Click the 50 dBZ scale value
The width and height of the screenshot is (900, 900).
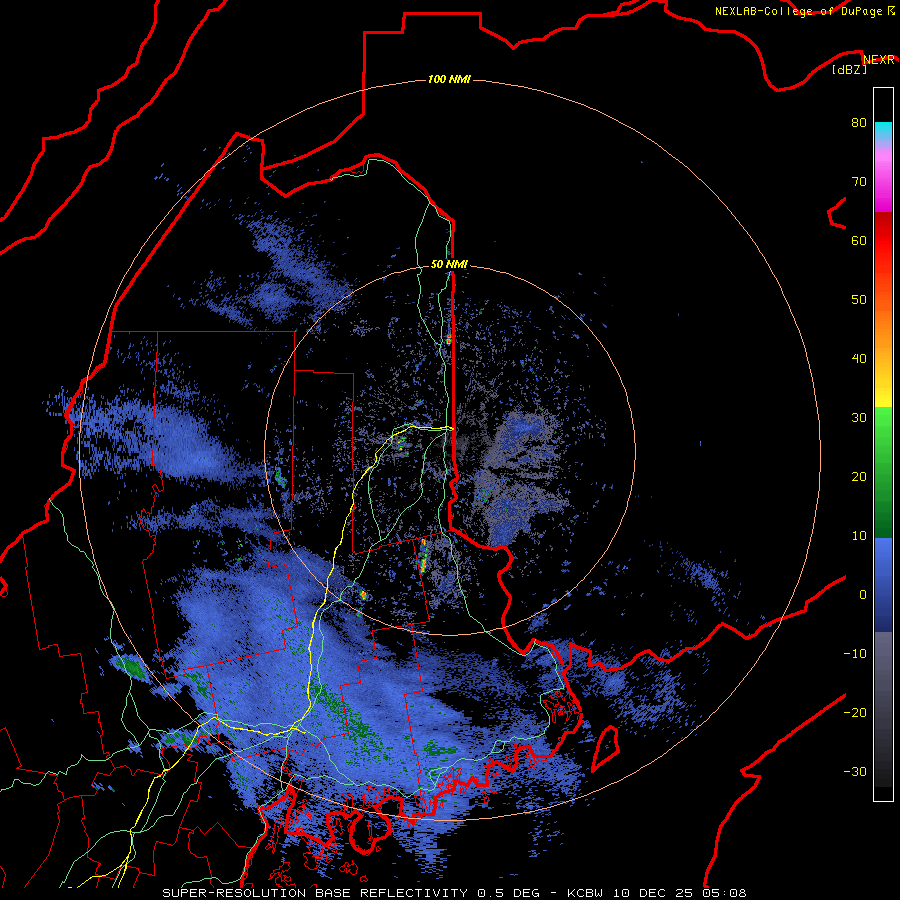(859, 300)
